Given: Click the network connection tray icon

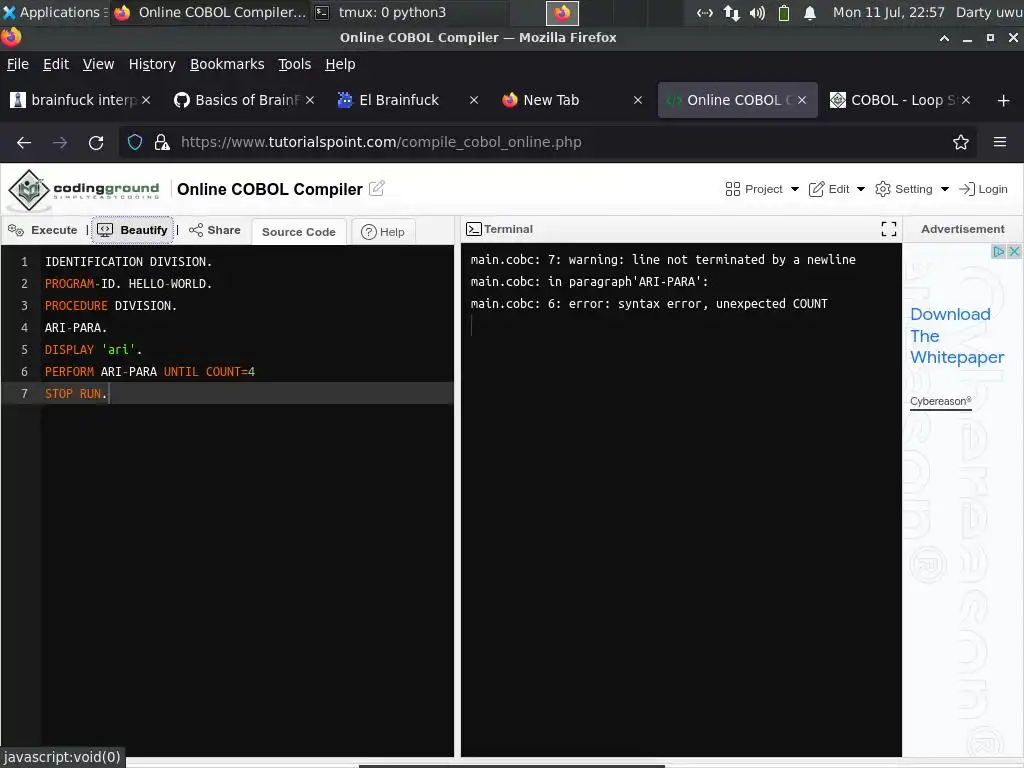Looking at the screenshot, I should coord(705,12).
